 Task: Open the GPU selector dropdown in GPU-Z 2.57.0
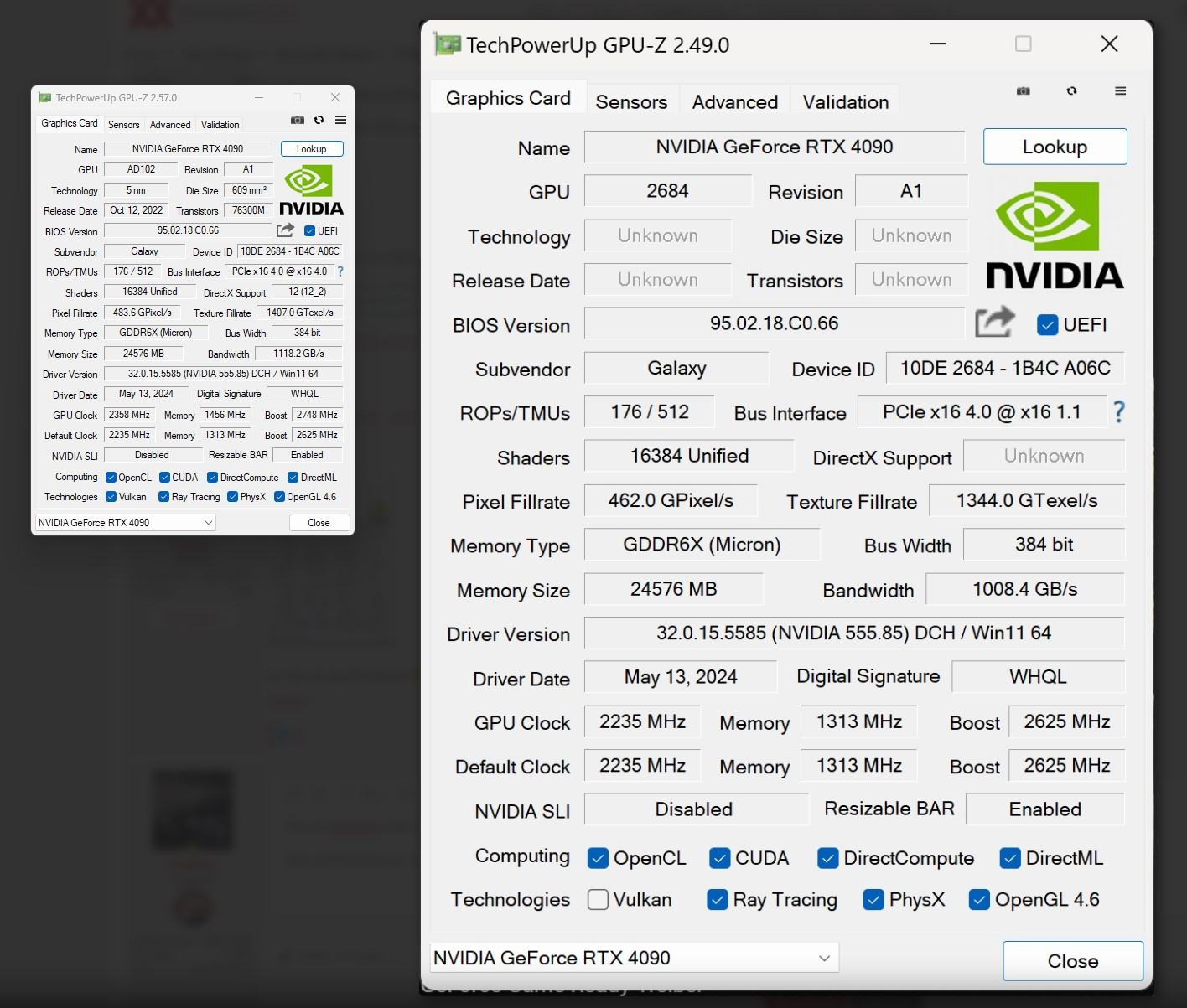(x=126, y=522)
